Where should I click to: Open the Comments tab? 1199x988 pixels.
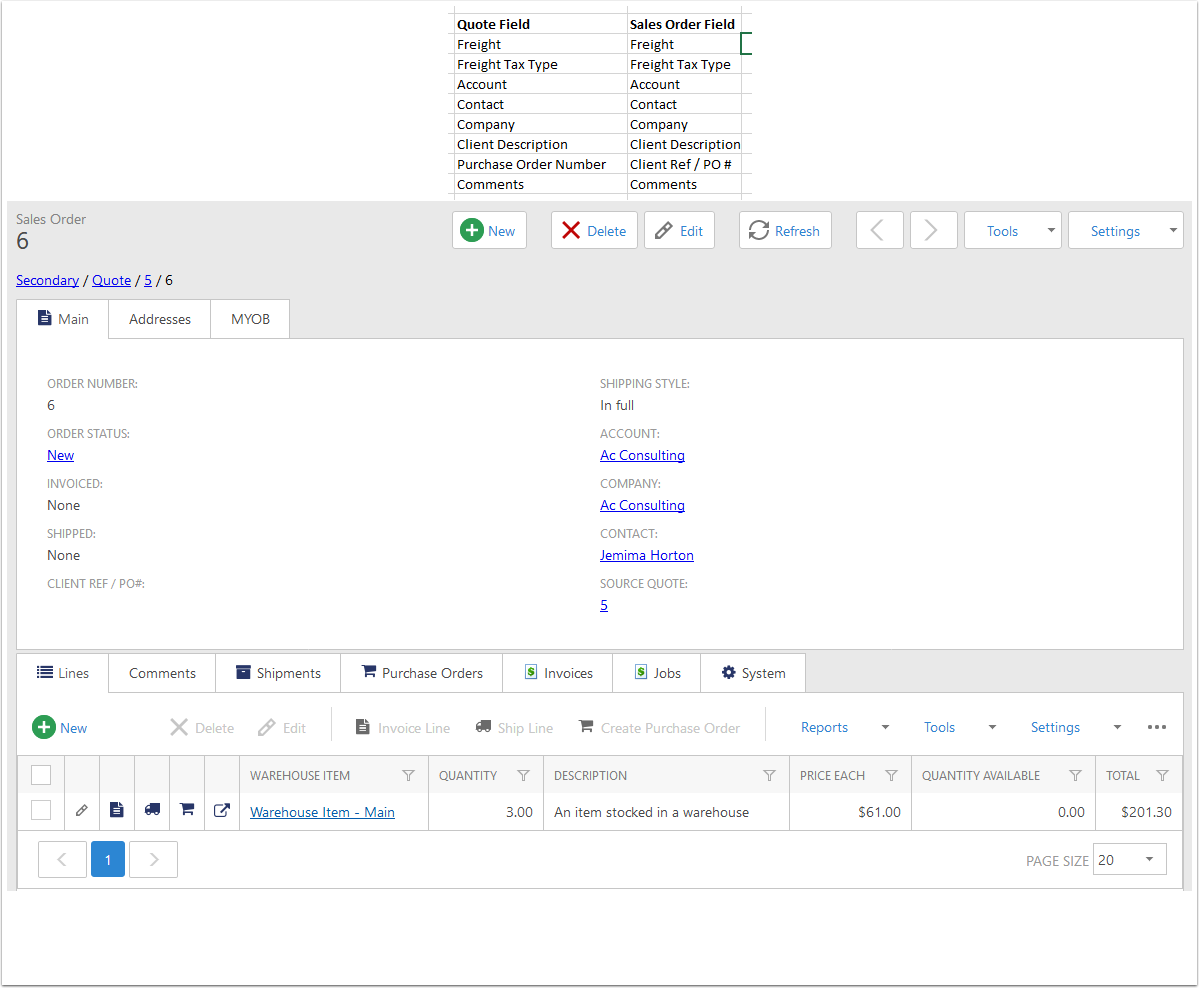pos(162,673)
